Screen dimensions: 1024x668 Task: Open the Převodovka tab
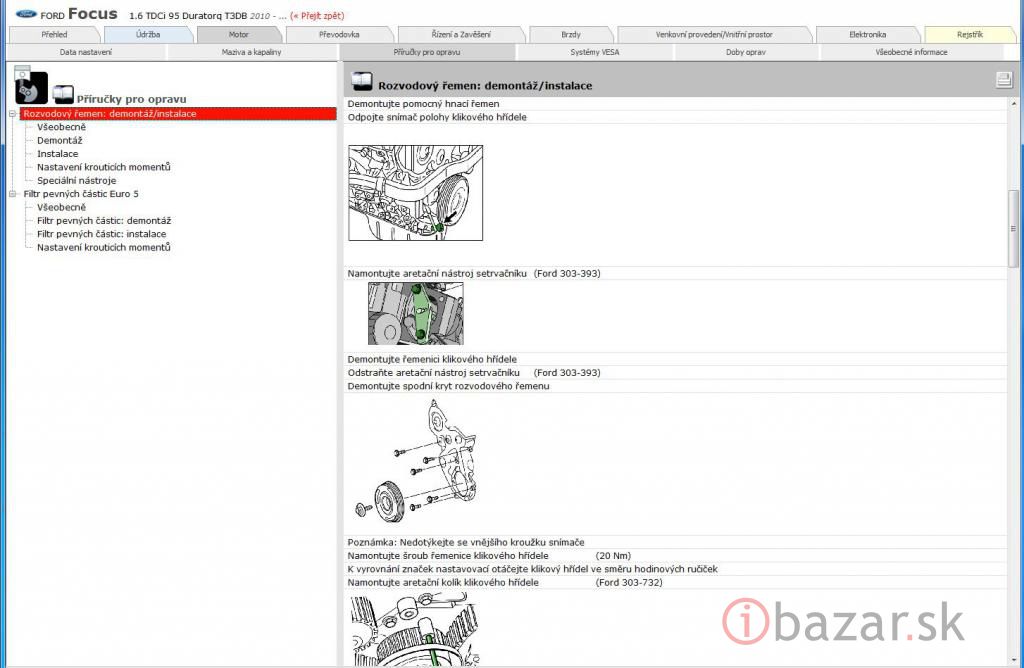coord(339,34)
